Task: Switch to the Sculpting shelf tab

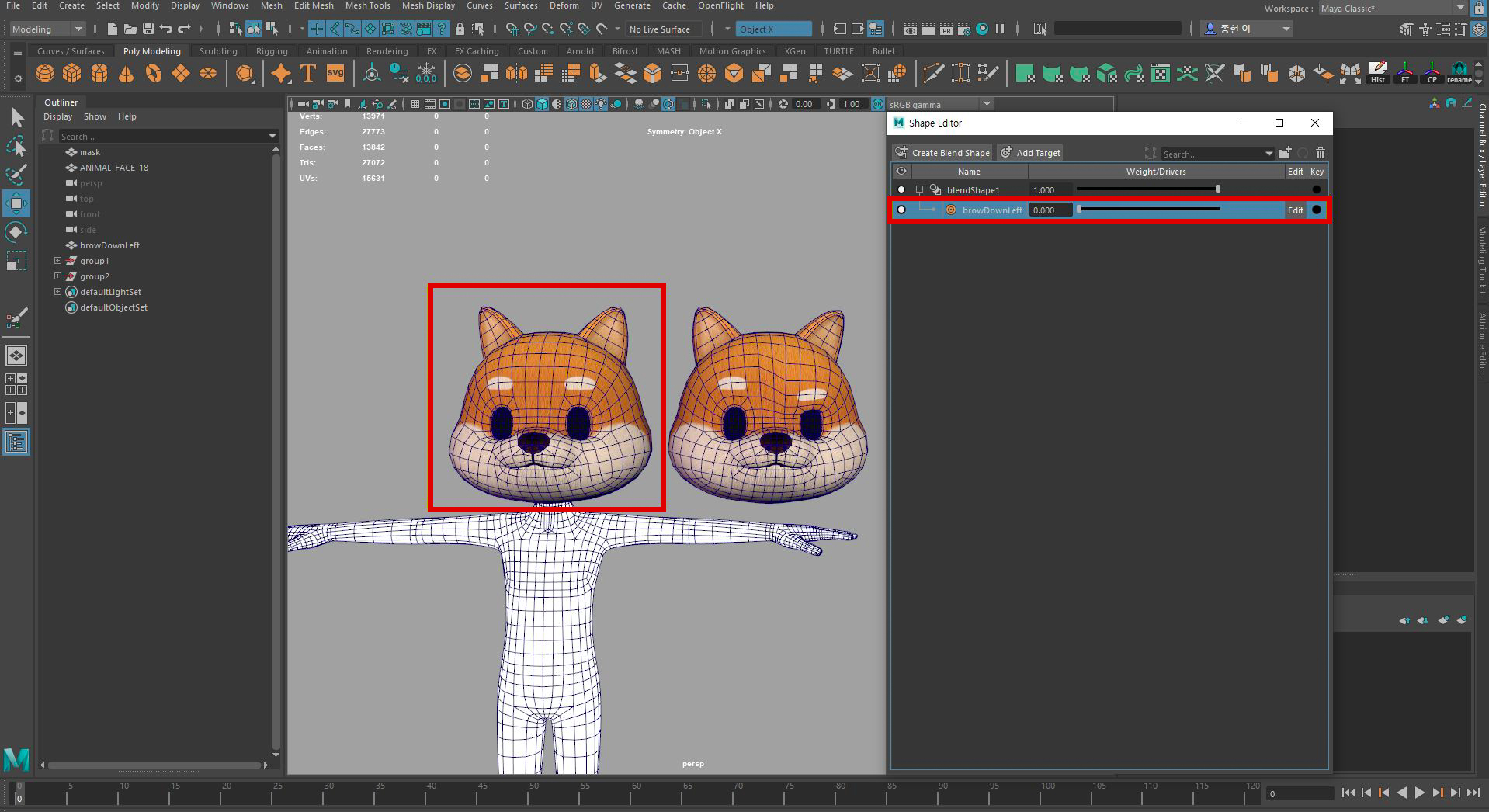Action: [x=218, y=51]
